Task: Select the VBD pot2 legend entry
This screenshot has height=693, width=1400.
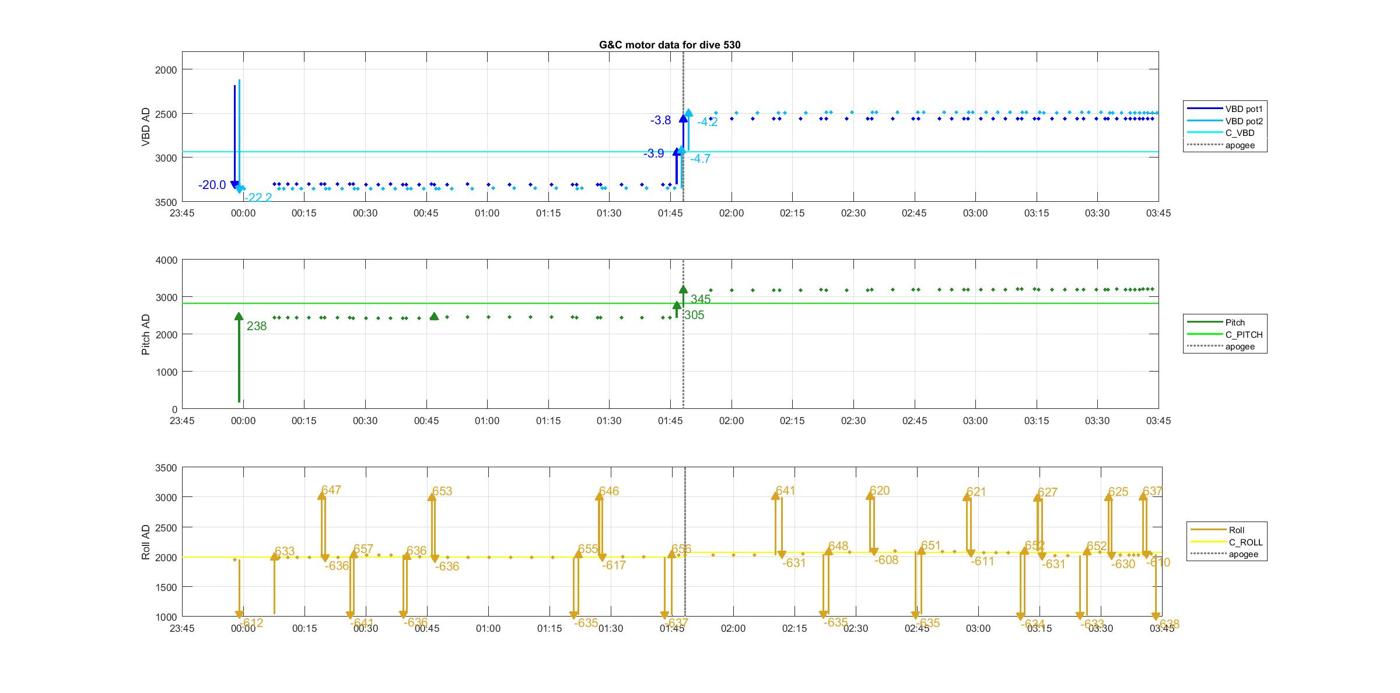Action: click(1226, 120)
